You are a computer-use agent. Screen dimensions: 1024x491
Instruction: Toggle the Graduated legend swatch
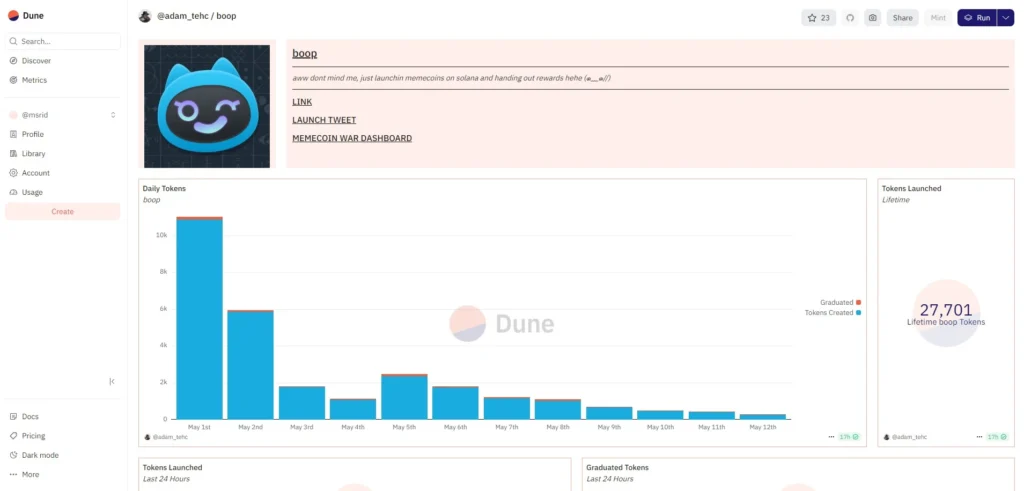[858, 302]
